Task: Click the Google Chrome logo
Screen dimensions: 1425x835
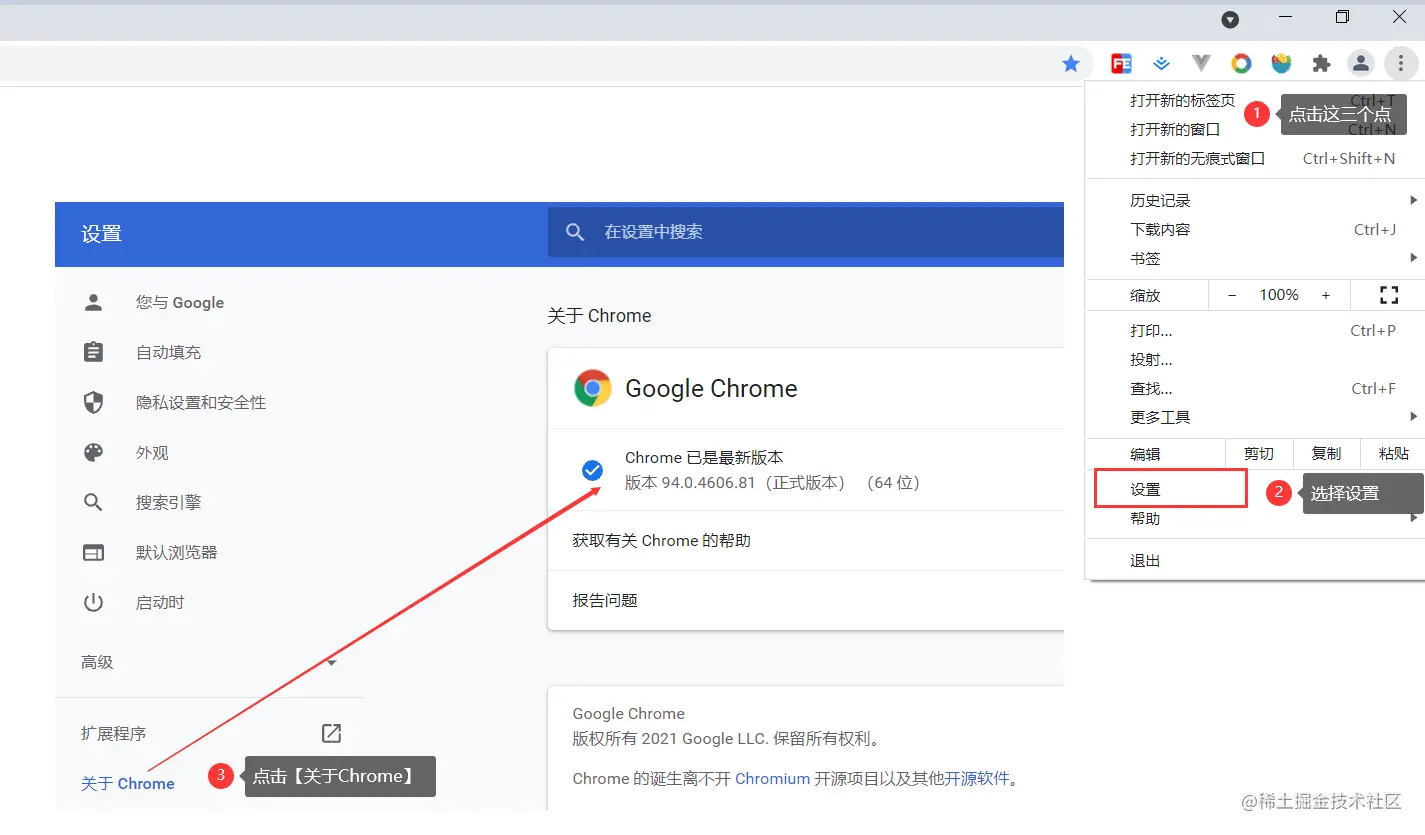Action: pyautogui.click(x=592, y=388)
